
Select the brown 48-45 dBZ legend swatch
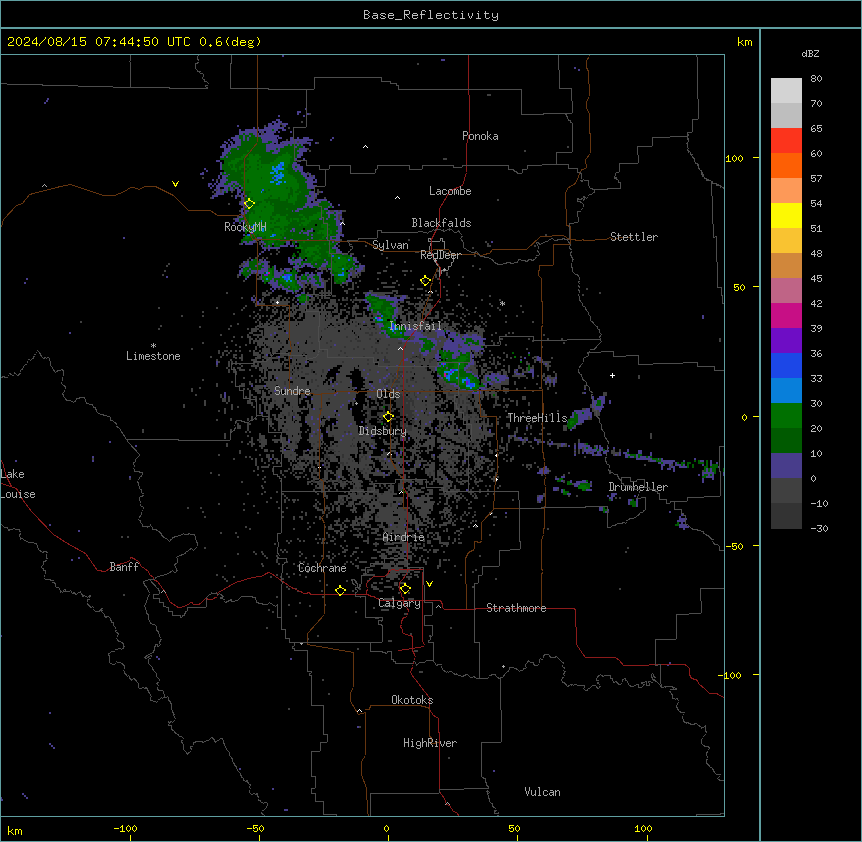786,265
